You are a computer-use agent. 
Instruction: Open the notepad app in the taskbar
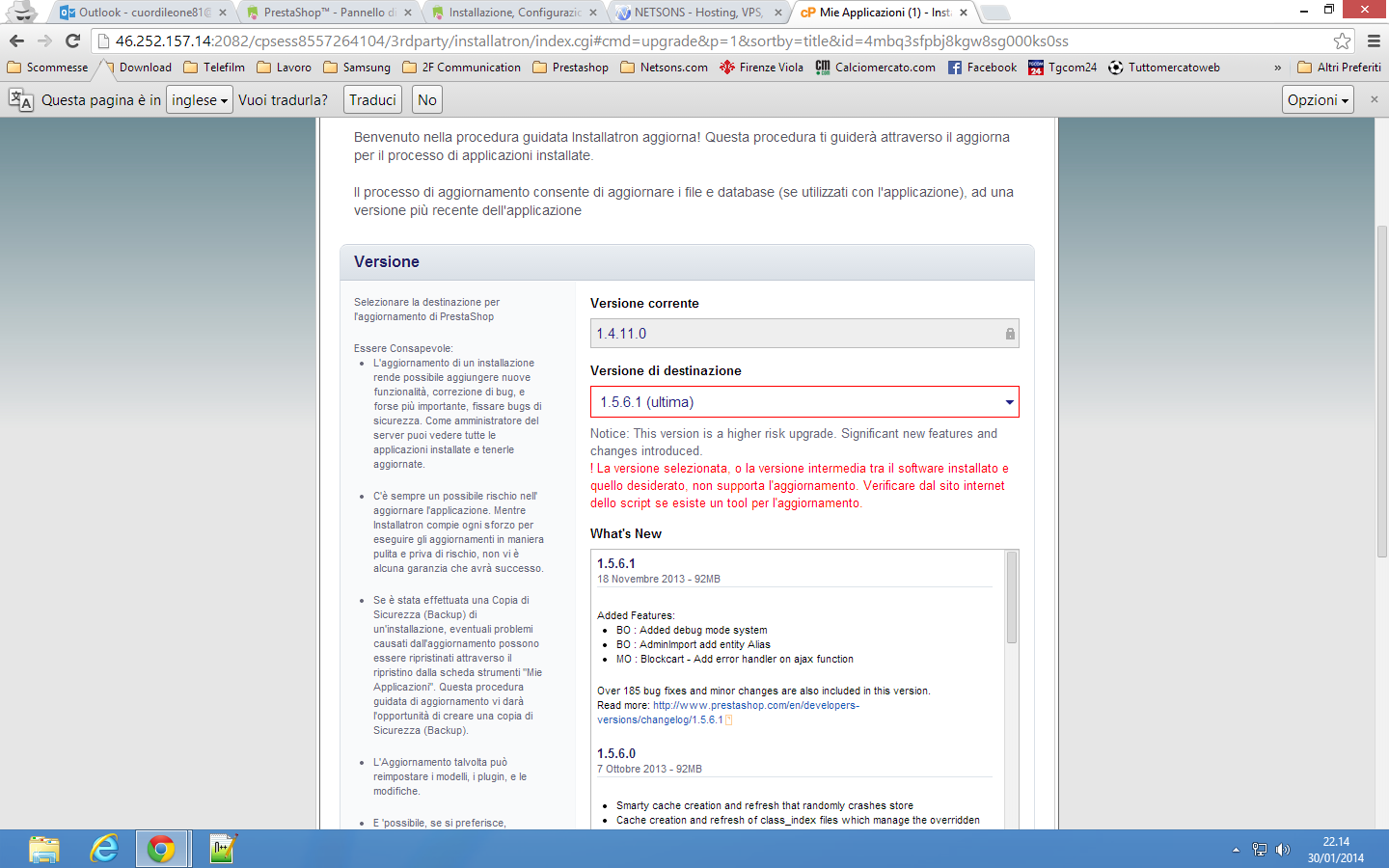pyautogui.click(x=223, y=849)
